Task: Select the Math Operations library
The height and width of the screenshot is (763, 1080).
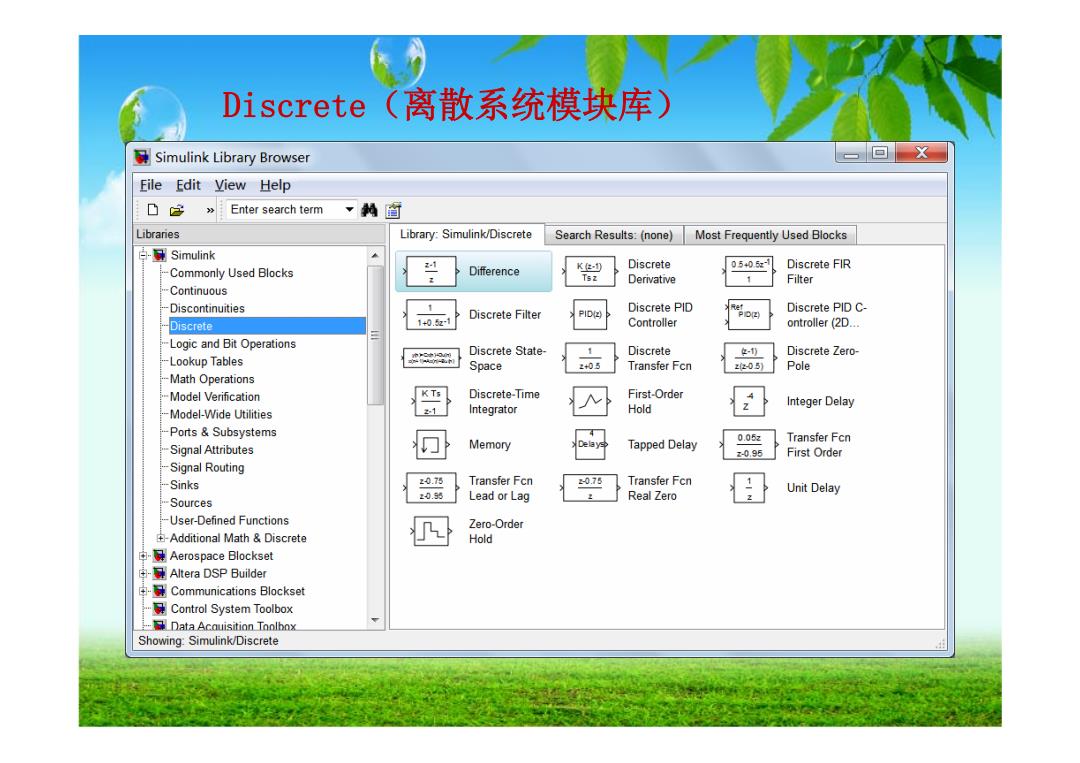Action: click(212, 379)
